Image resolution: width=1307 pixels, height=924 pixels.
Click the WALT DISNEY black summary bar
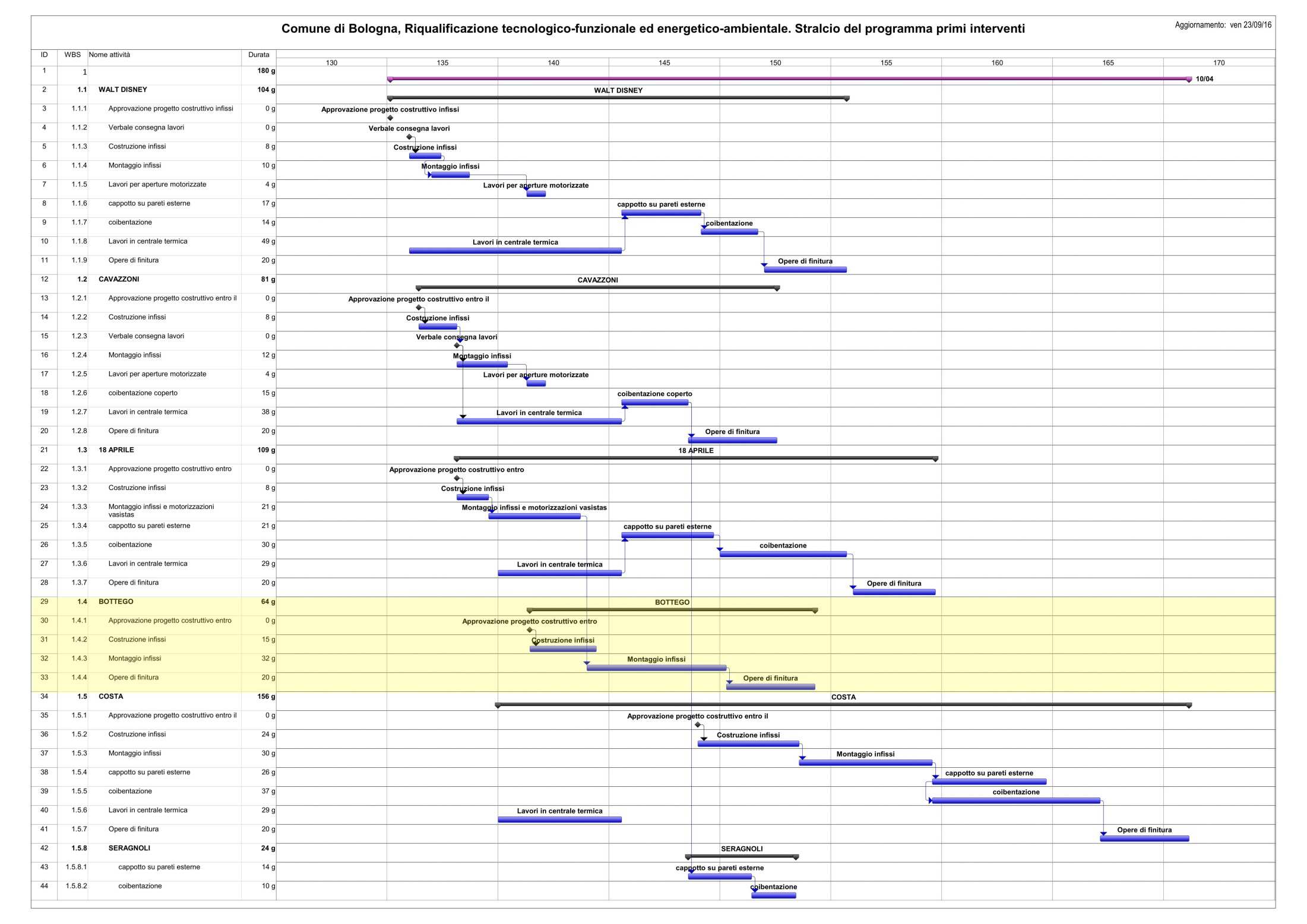click(618, 97)
